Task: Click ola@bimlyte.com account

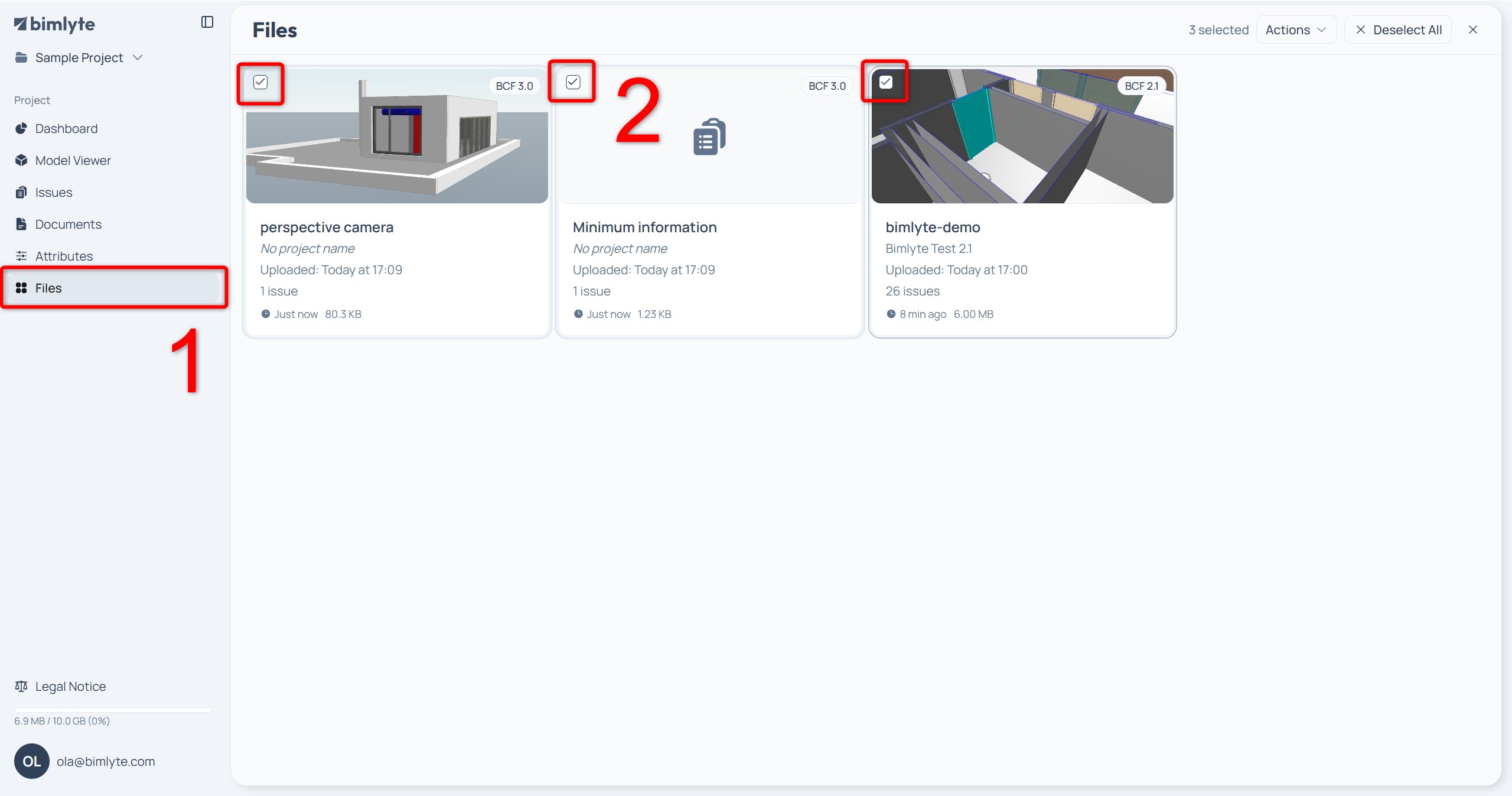Action: (x=106, y=761)
